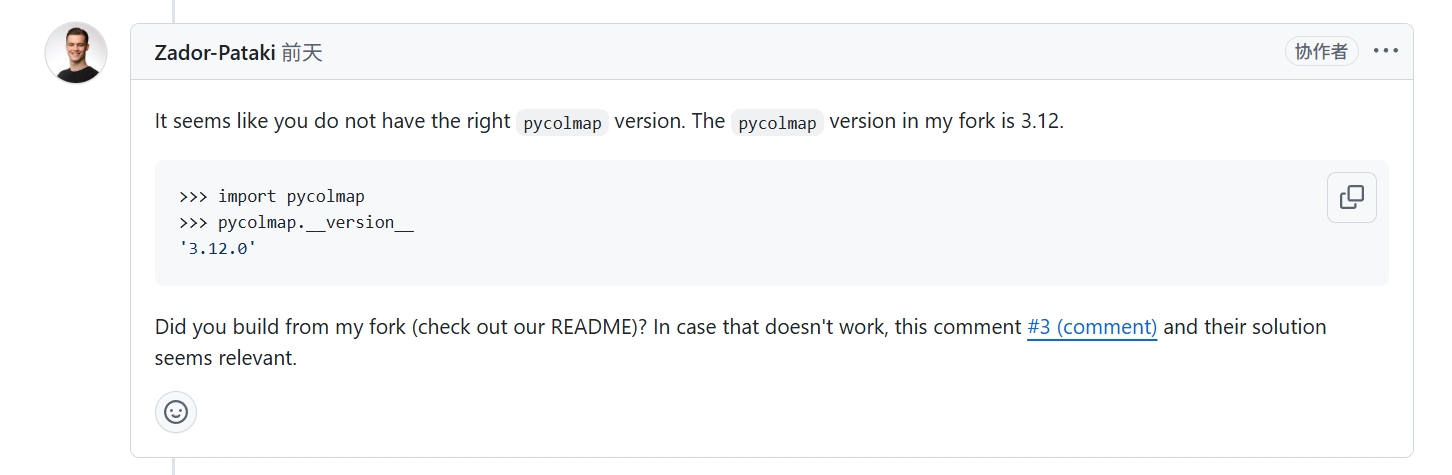
Task: Click the 'version in my fork is 3.12' text
Action: 945,122
